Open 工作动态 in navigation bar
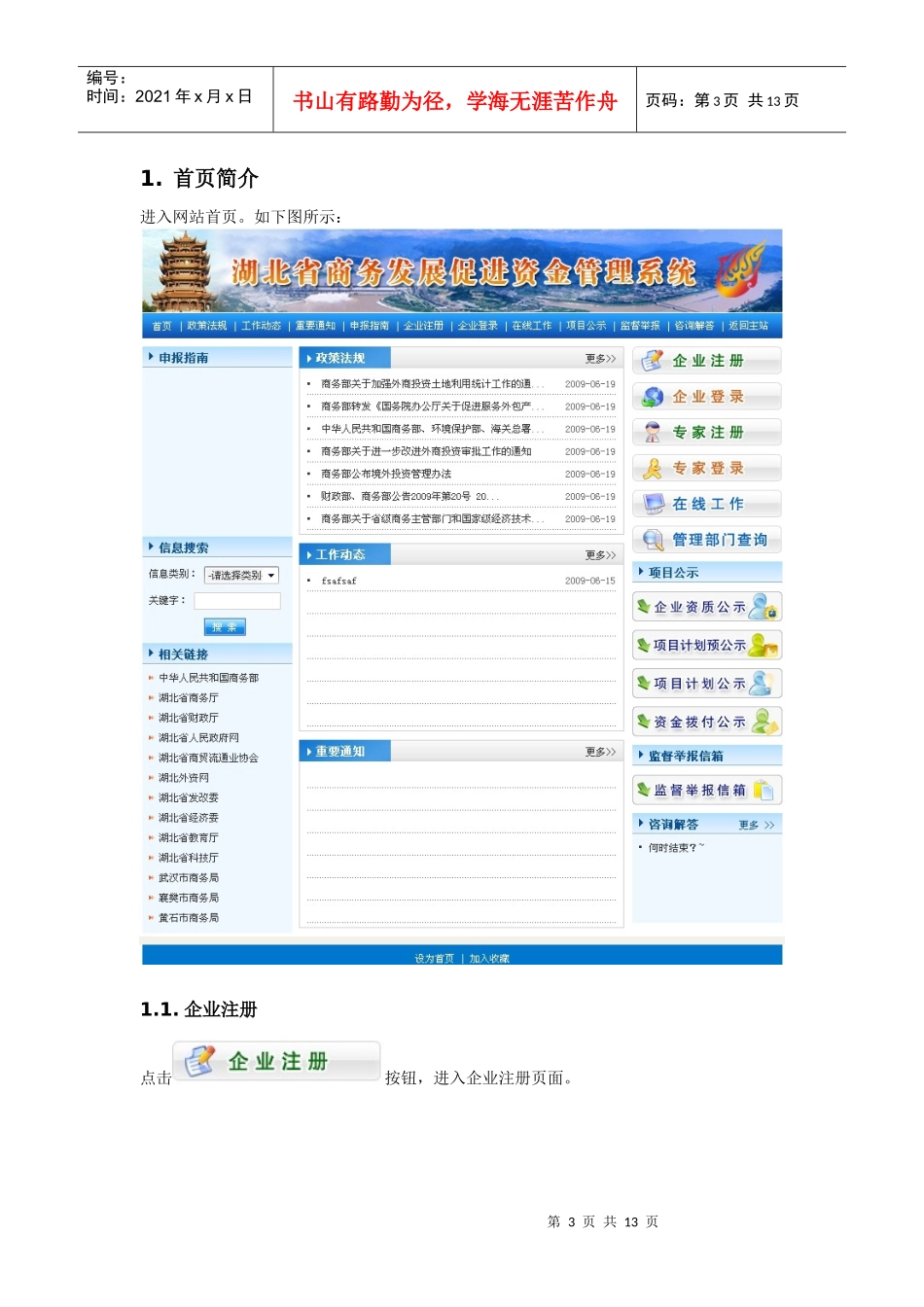This screenshot has height=1307, width=924. [x=261, y=326]
